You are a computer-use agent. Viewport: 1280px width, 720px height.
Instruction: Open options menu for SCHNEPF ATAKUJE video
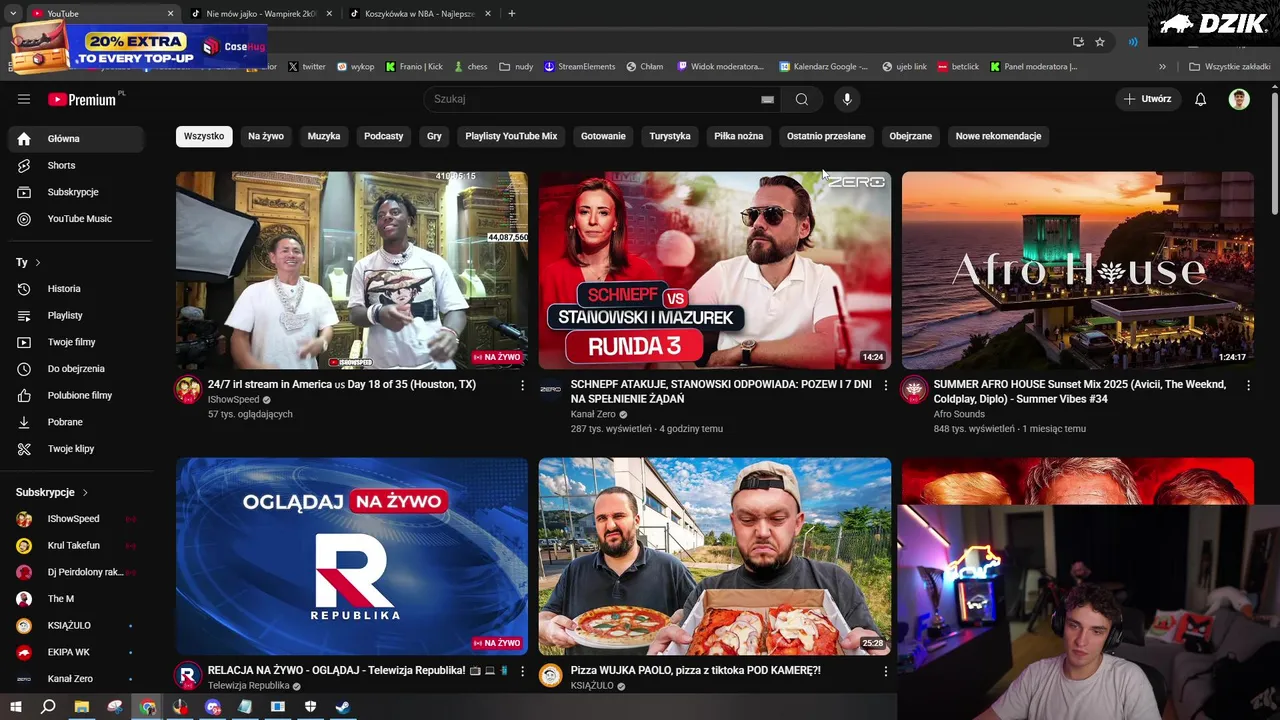(x=885, y=385)
